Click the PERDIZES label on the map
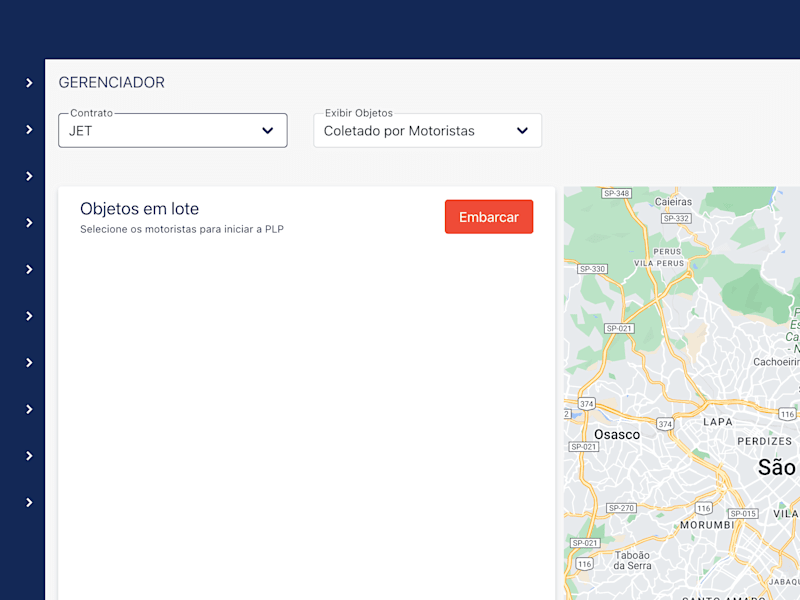This screenshot has width=800, height=600. 764,441
